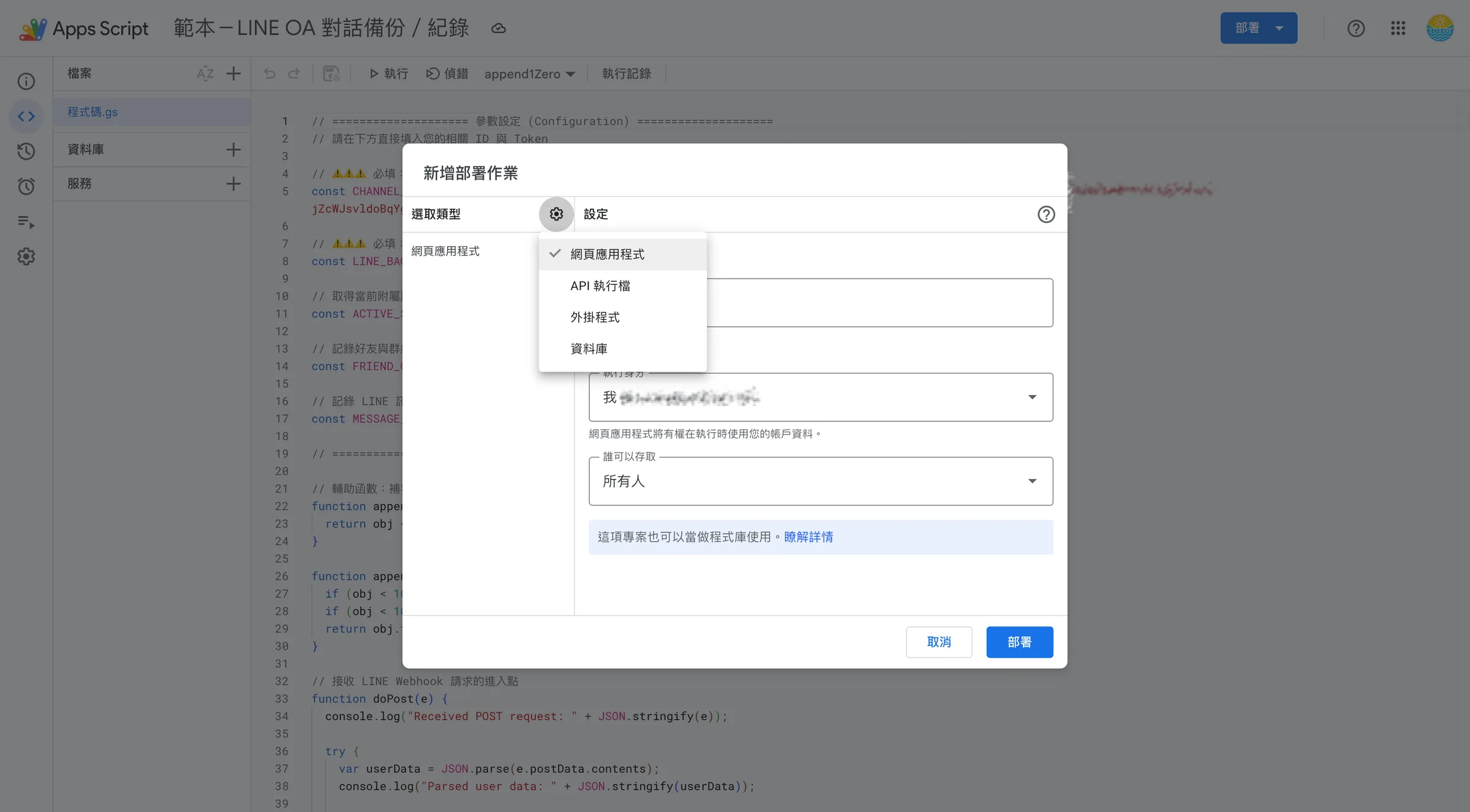
Task: Sort files alphabetically with AZ icon
Action: point(205,74)
